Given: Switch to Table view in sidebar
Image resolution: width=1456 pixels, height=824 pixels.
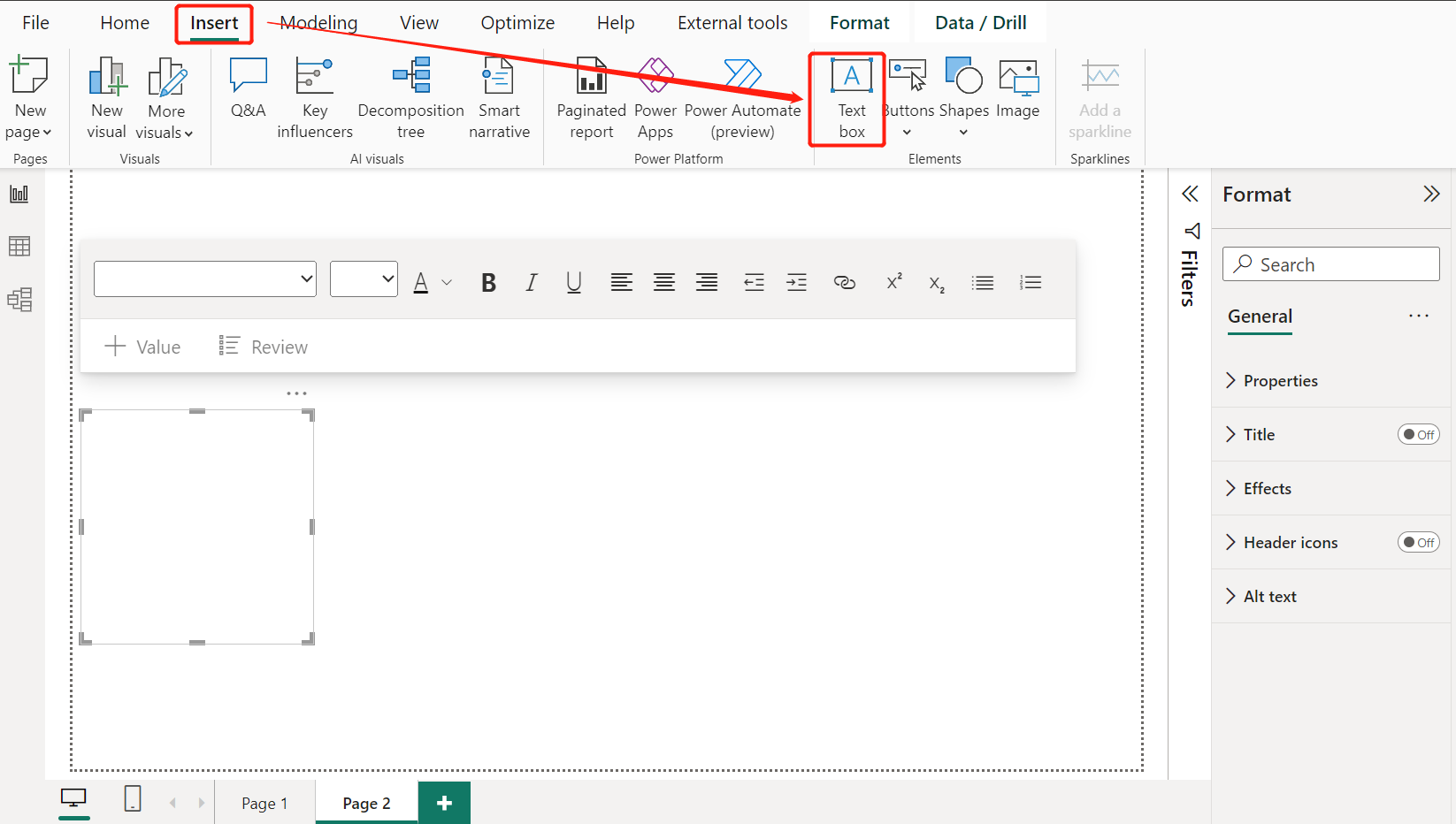Looking at the screenshot, I should pyautogui.click(x=19, y=246).
